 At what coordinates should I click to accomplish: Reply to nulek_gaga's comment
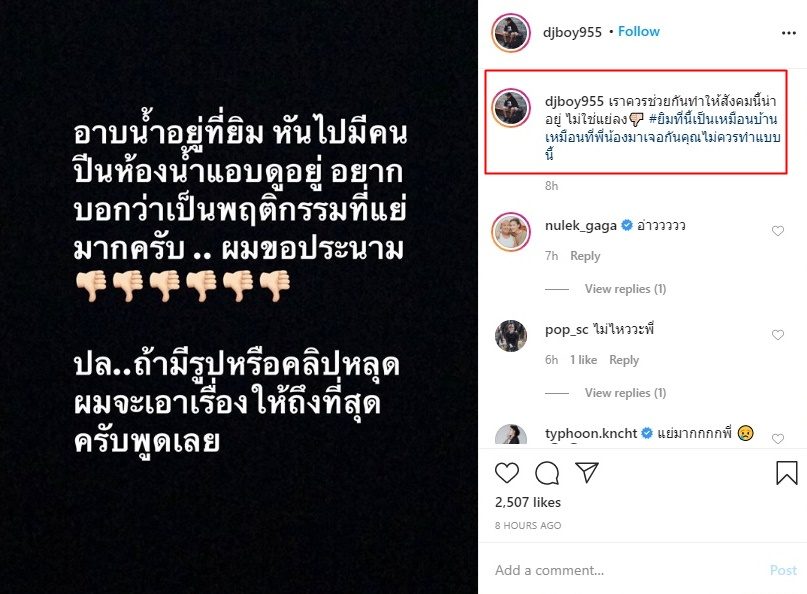[x=585, y=256]
